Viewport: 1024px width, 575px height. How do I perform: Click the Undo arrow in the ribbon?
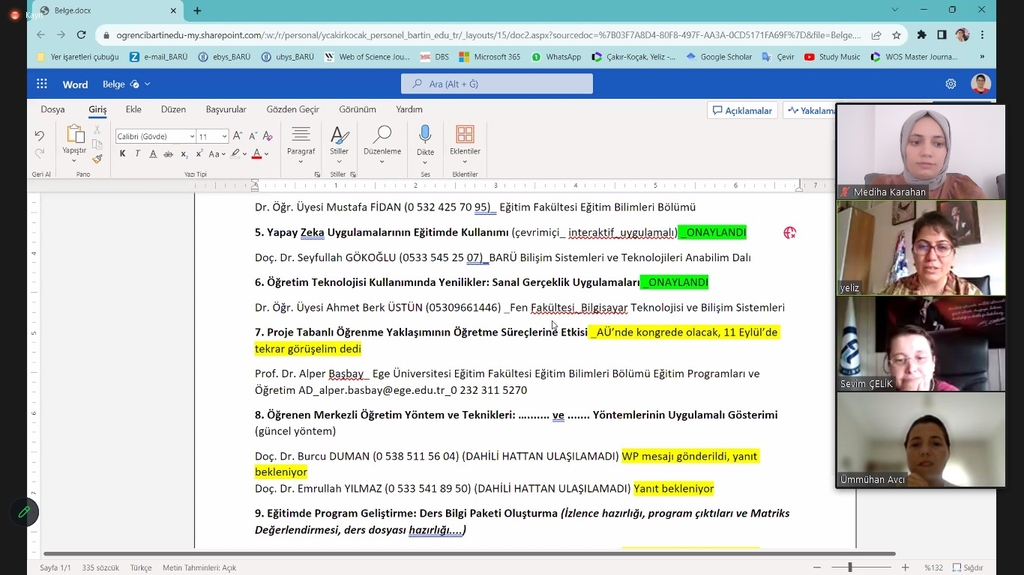click(40, 136)
